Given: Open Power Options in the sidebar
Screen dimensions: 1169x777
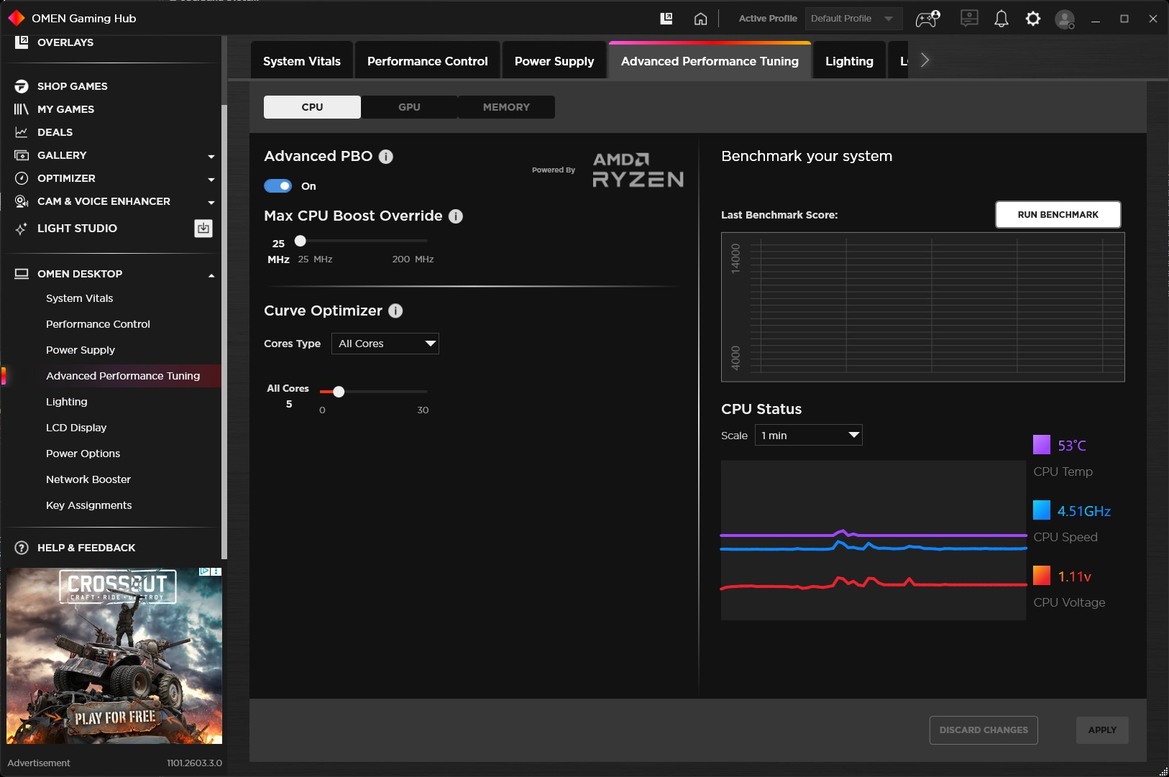Looking at the screenshot, I should click(x=83, y=453).
